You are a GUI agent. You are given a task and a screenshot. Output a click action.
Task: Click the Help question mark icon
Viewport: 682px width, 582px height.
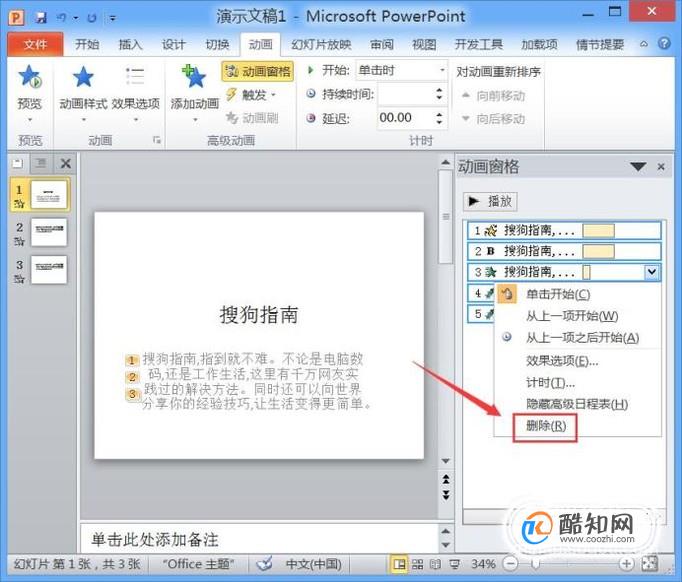click(664, 43)
